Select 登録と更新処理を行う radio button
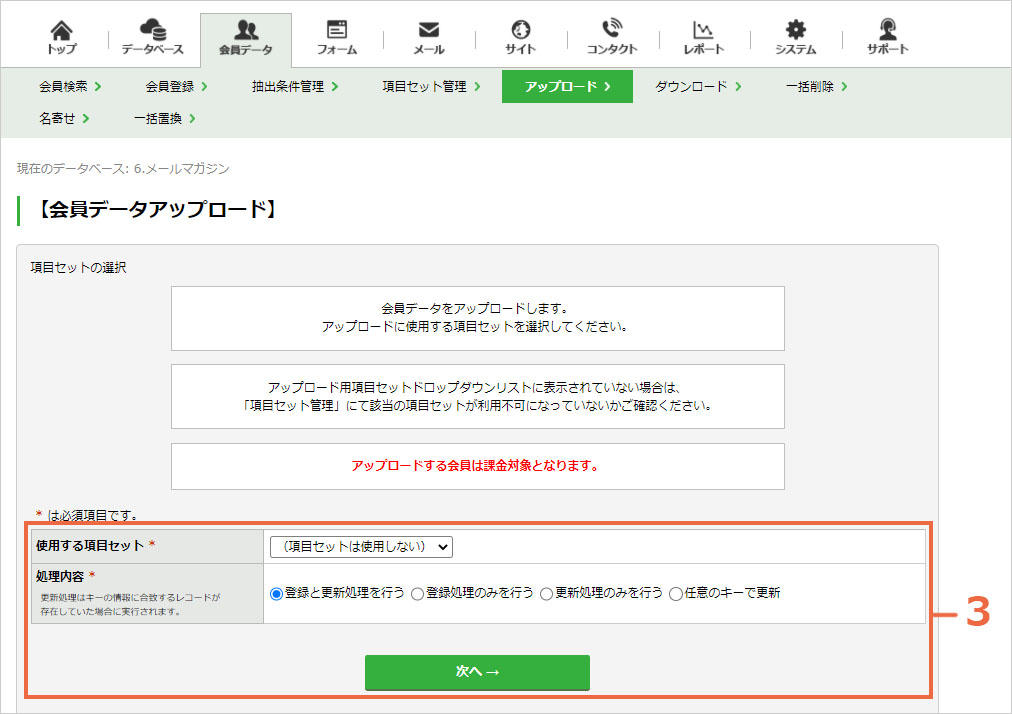The width and height of the screenshot is (1012, 714). [x=276, y=594]
